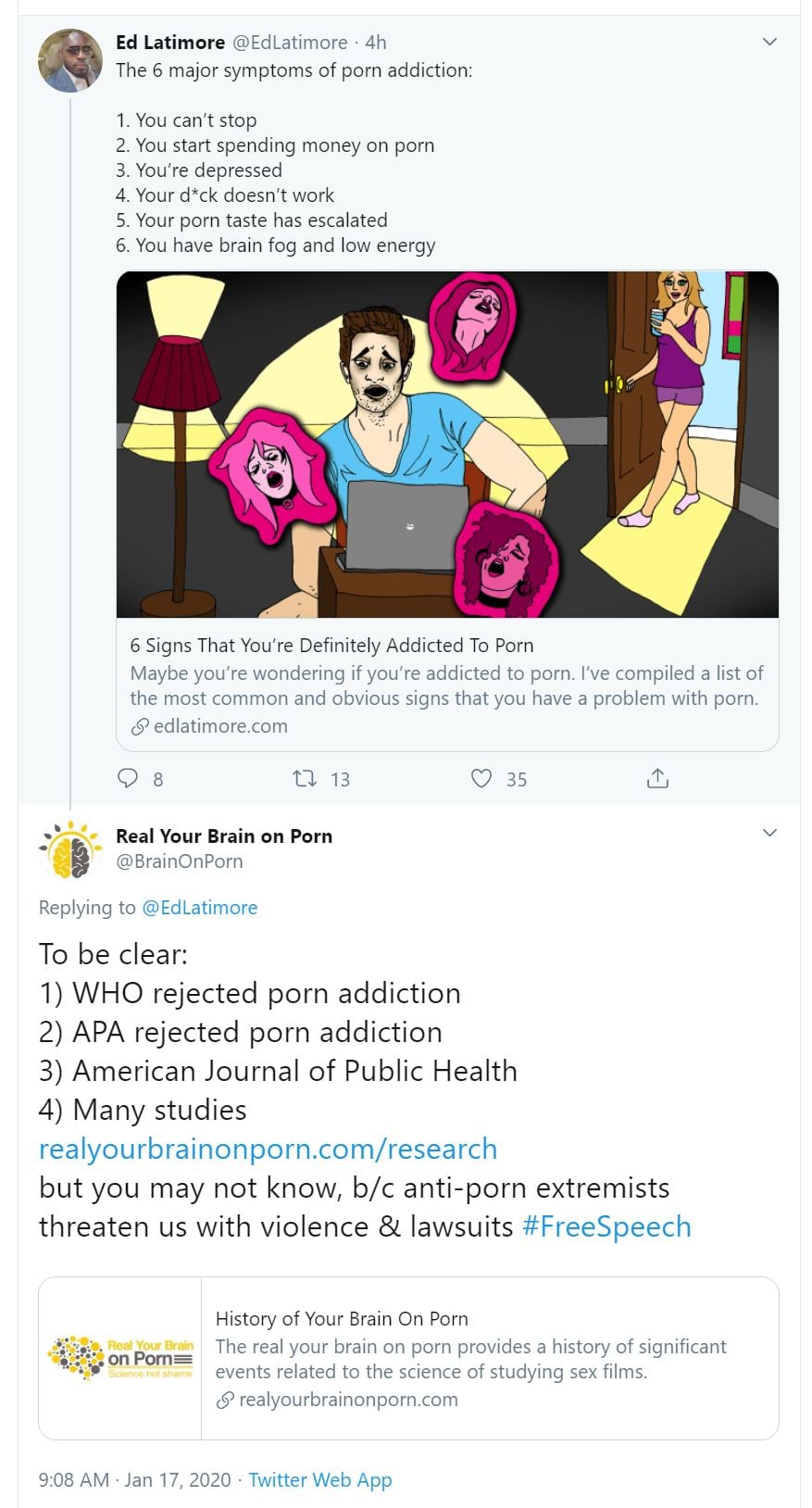Expand options chevron on Ed Latimore's tweet
This screenshot has width=812, height=1508.
coord(769,42)
